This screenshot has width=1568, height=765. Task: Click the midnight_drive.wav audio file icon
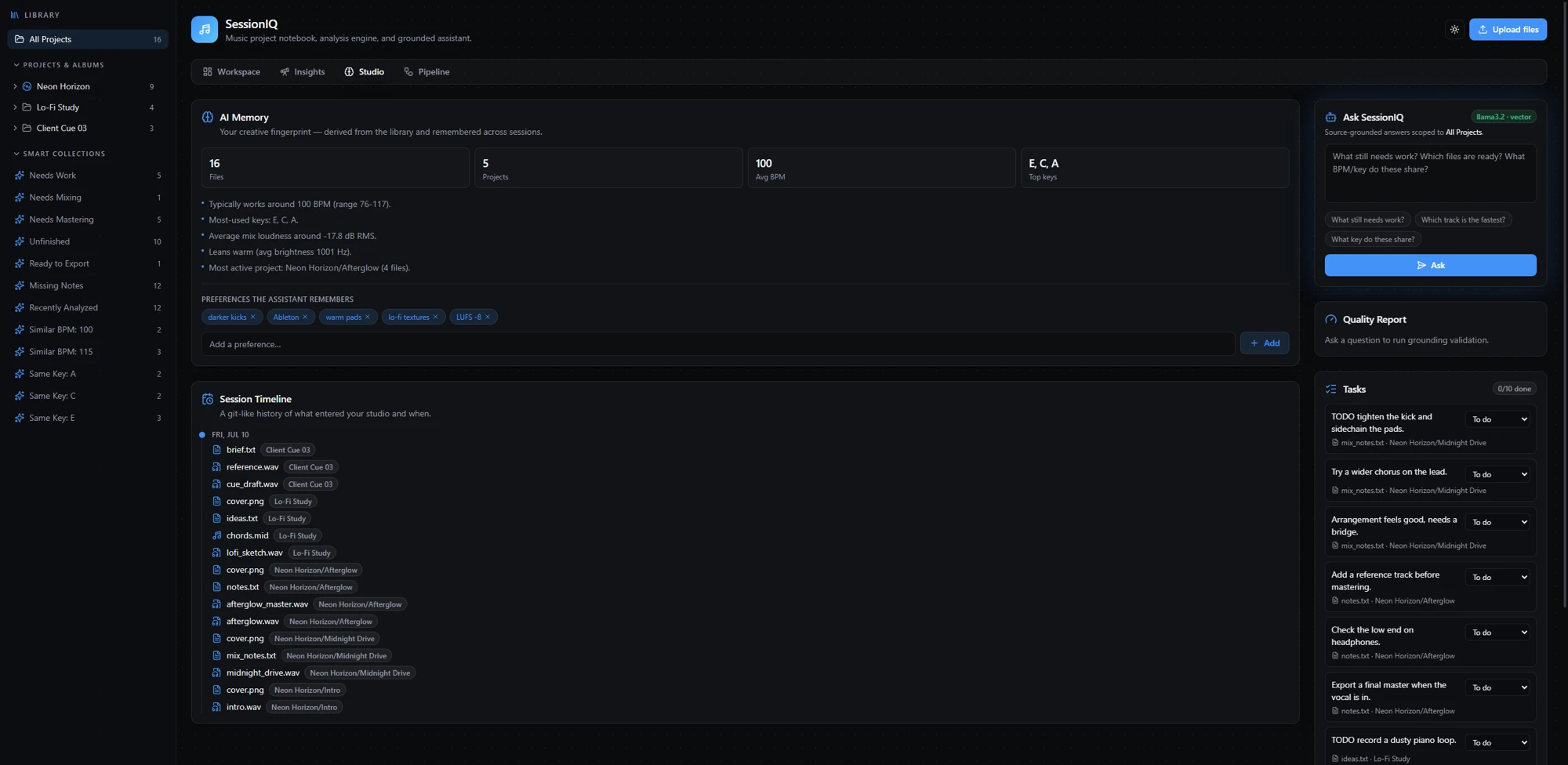(x=216, y=673)
